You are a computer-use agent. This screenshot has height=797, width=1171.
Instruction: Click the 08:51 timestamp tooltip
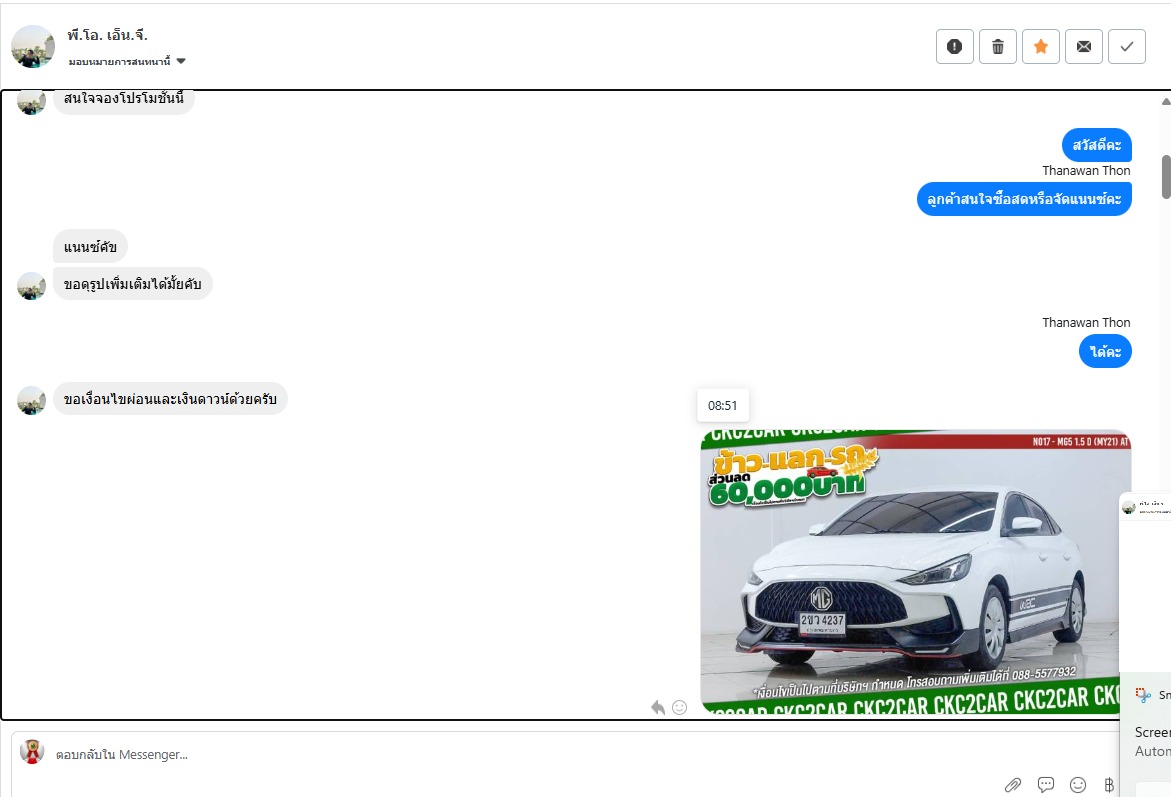pos(722,406)
